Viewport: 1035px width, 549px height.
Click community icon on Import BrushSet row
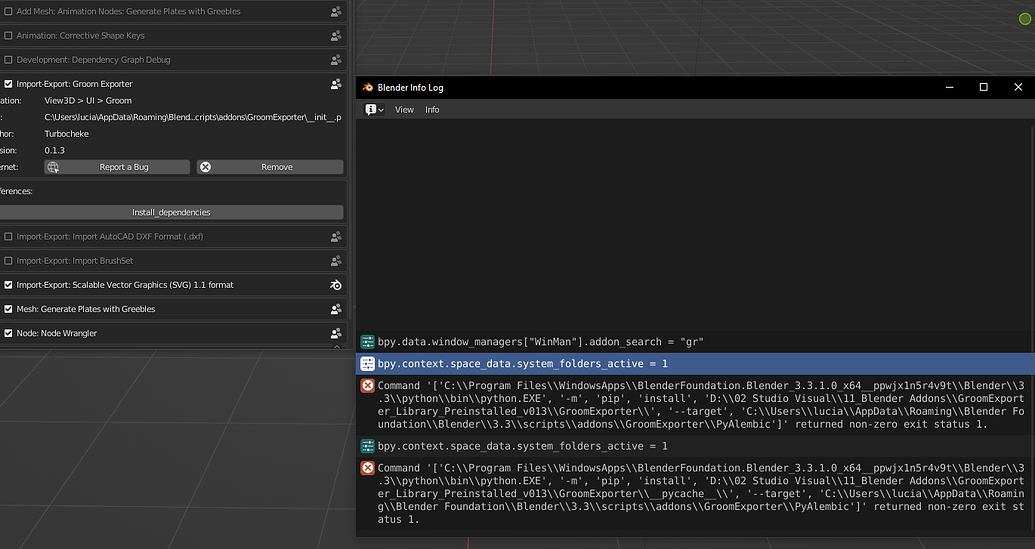[336, 261]
